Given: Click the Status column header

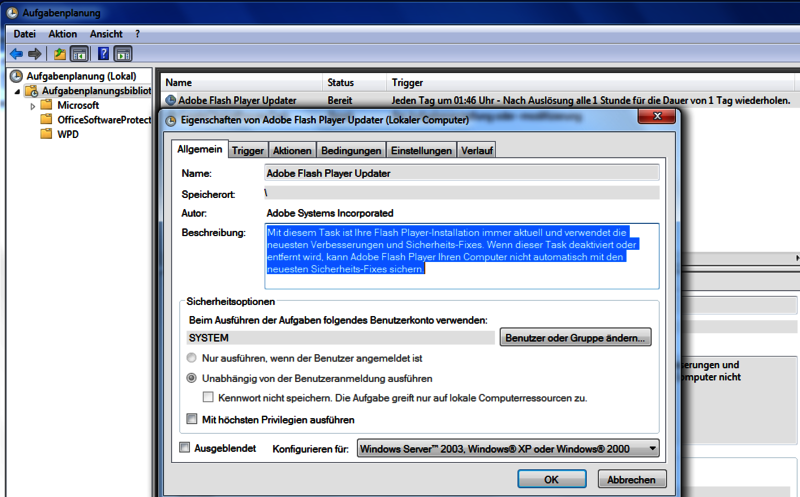Looking at the screenshot, I should coord(355,83).
